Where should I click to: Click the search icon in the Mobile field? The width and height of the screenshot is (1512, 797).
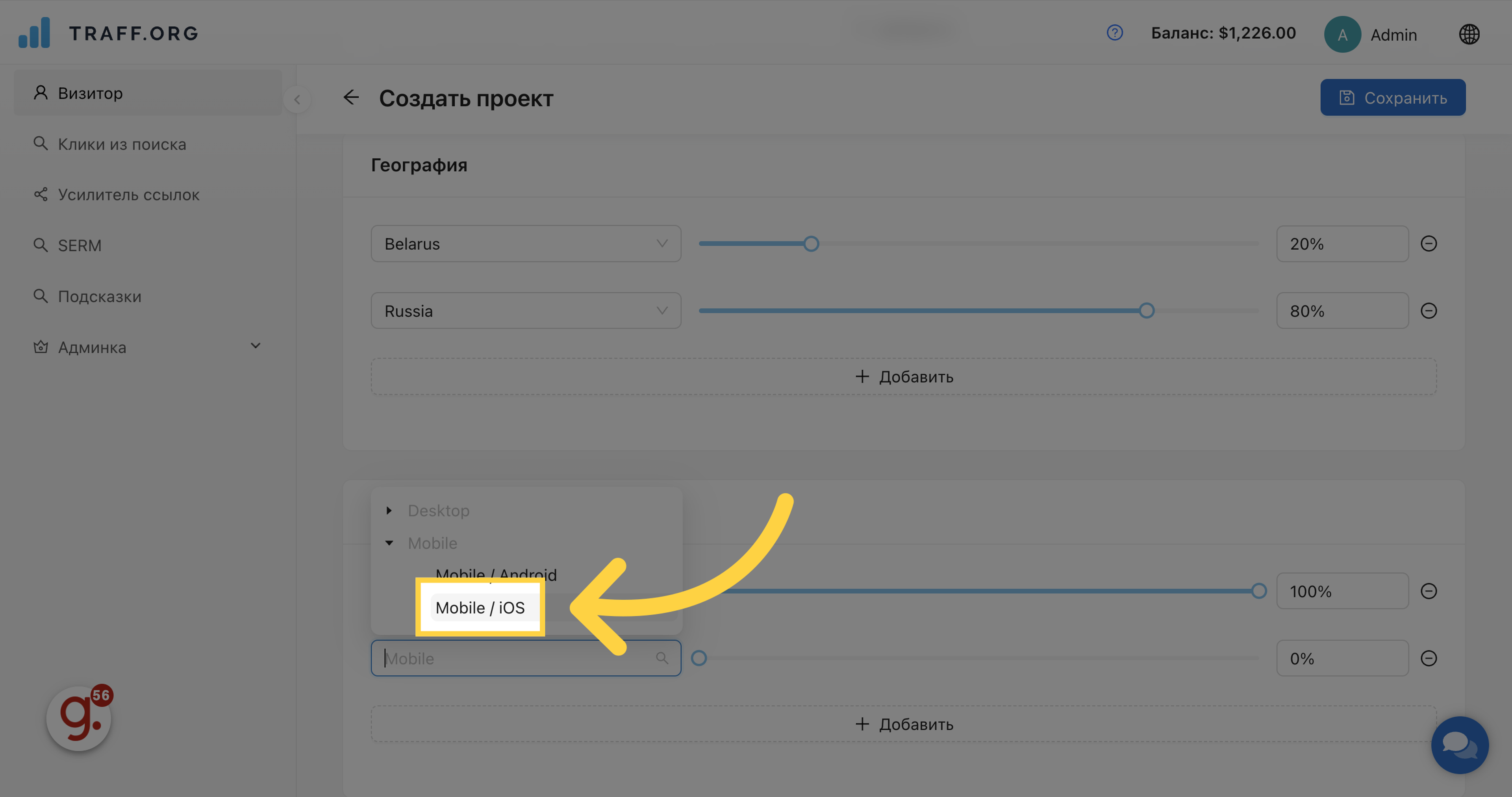tap(662, 658)
